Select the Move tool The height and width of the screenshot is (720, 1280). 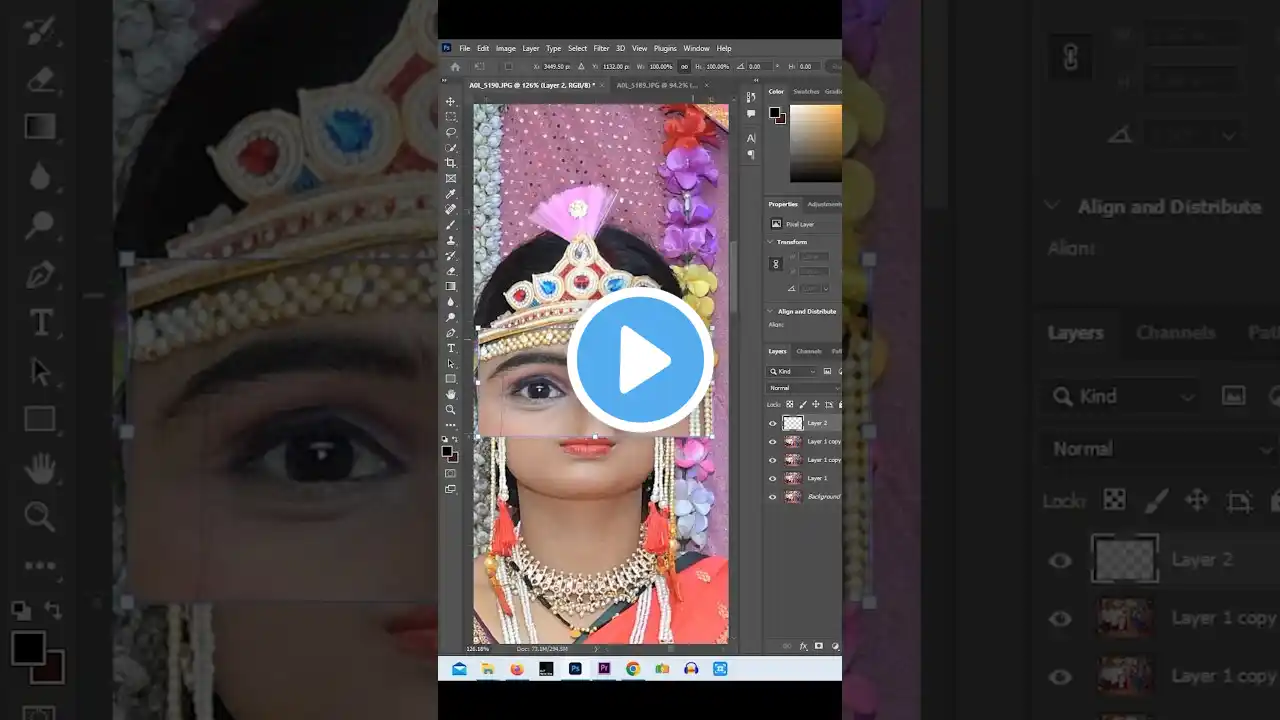tap(451, 99)
